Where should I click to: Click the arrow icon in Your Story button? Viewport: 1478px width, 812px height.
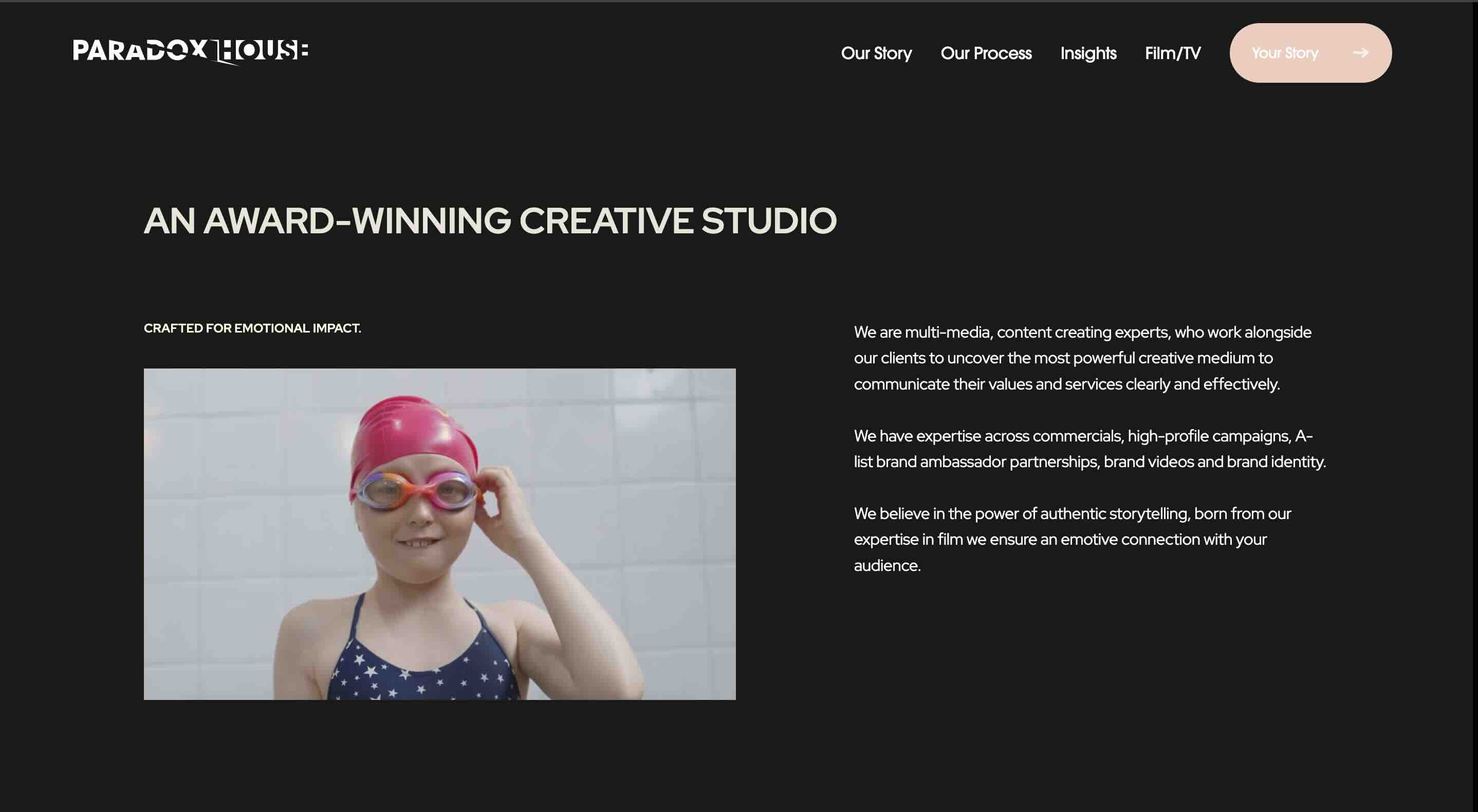point(1360,53)
